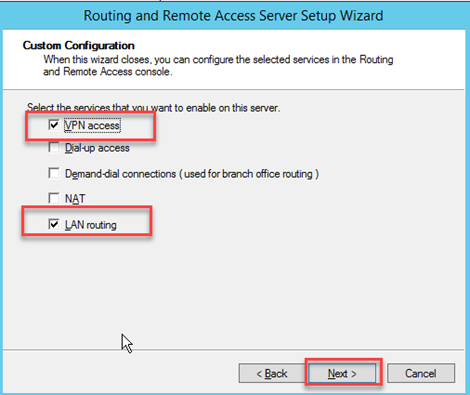The height and width of the screenshot is (395, 470).
Task: Click the 'VPN access' label text
Action: 92,126
